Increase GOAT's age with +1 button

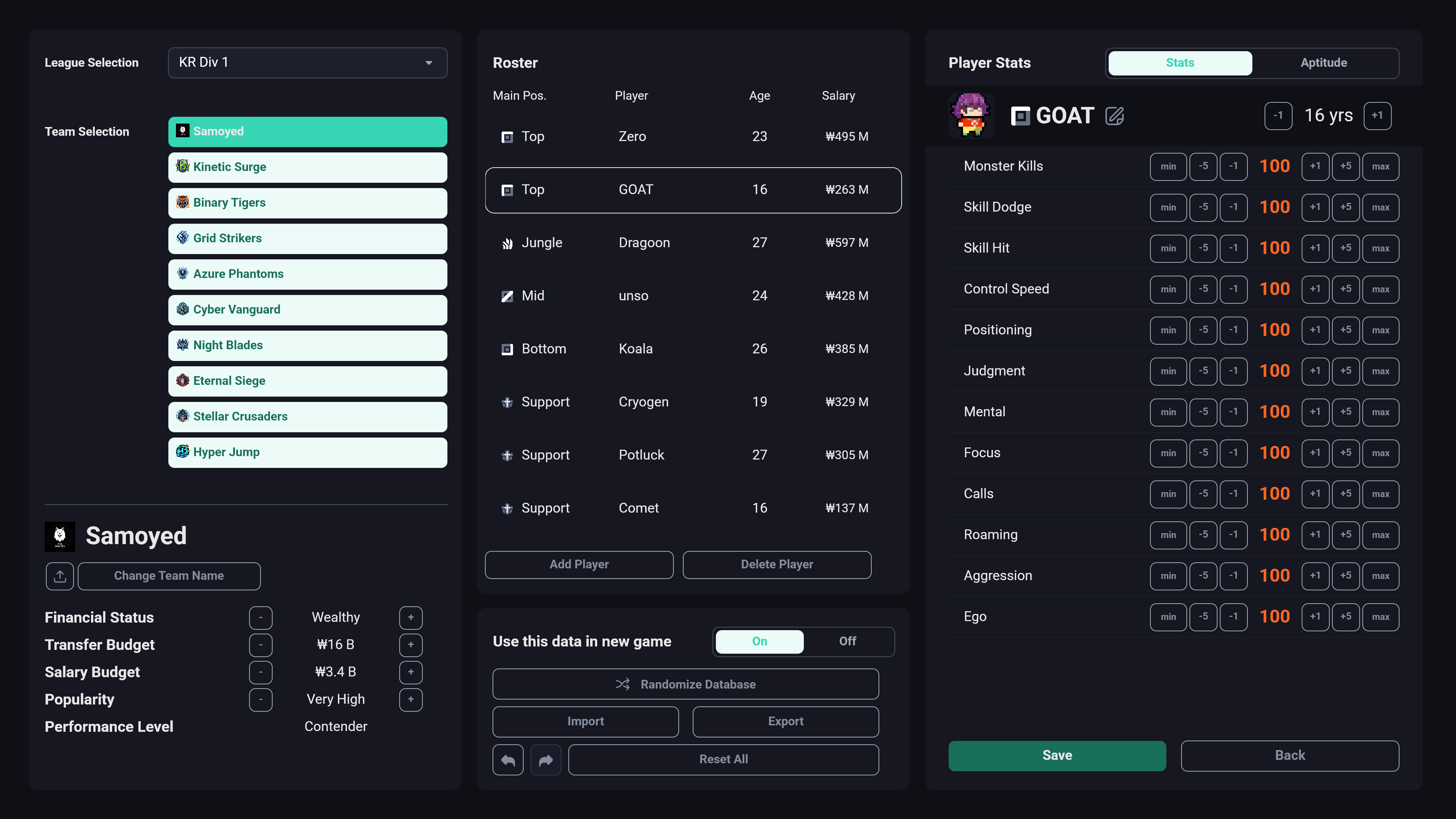(1377, 116)
